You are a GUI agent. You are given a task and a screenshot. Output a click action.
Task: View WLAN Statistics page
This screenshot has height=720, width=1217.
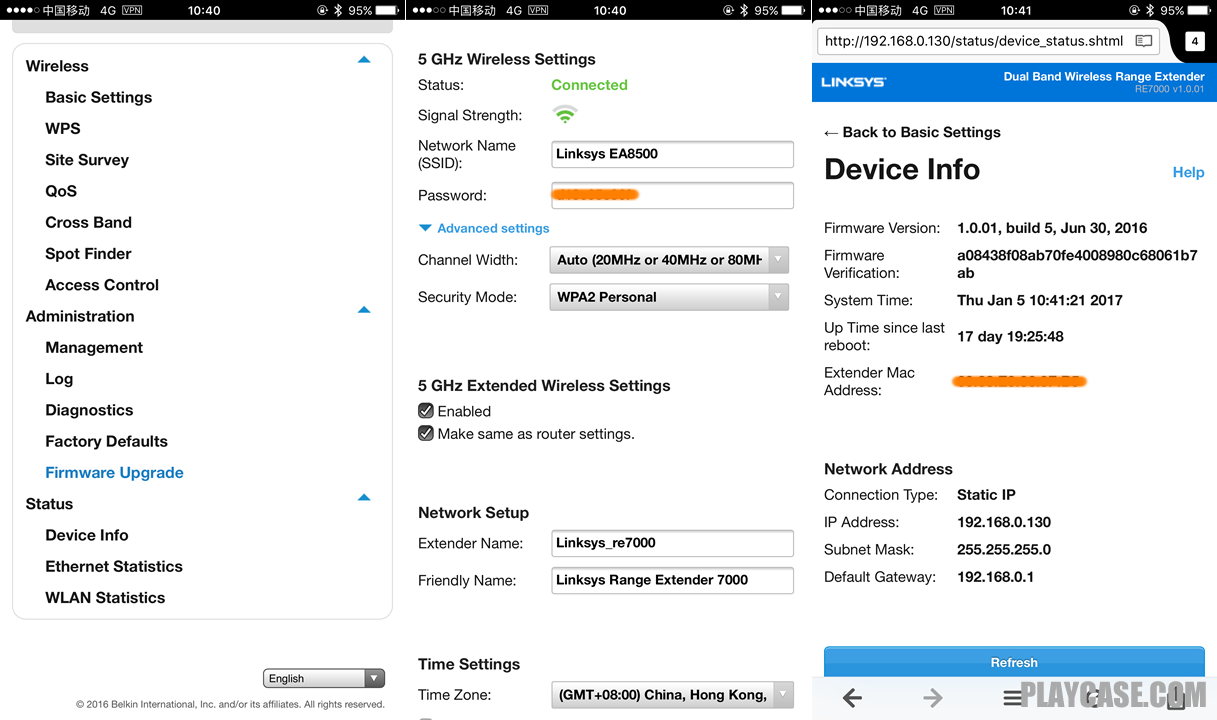(105, 597)
